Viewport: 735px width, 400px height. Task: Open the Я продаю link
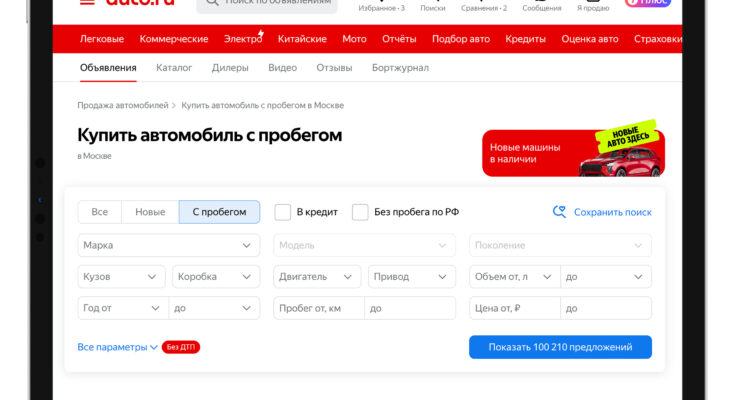[x=593, y=7]
